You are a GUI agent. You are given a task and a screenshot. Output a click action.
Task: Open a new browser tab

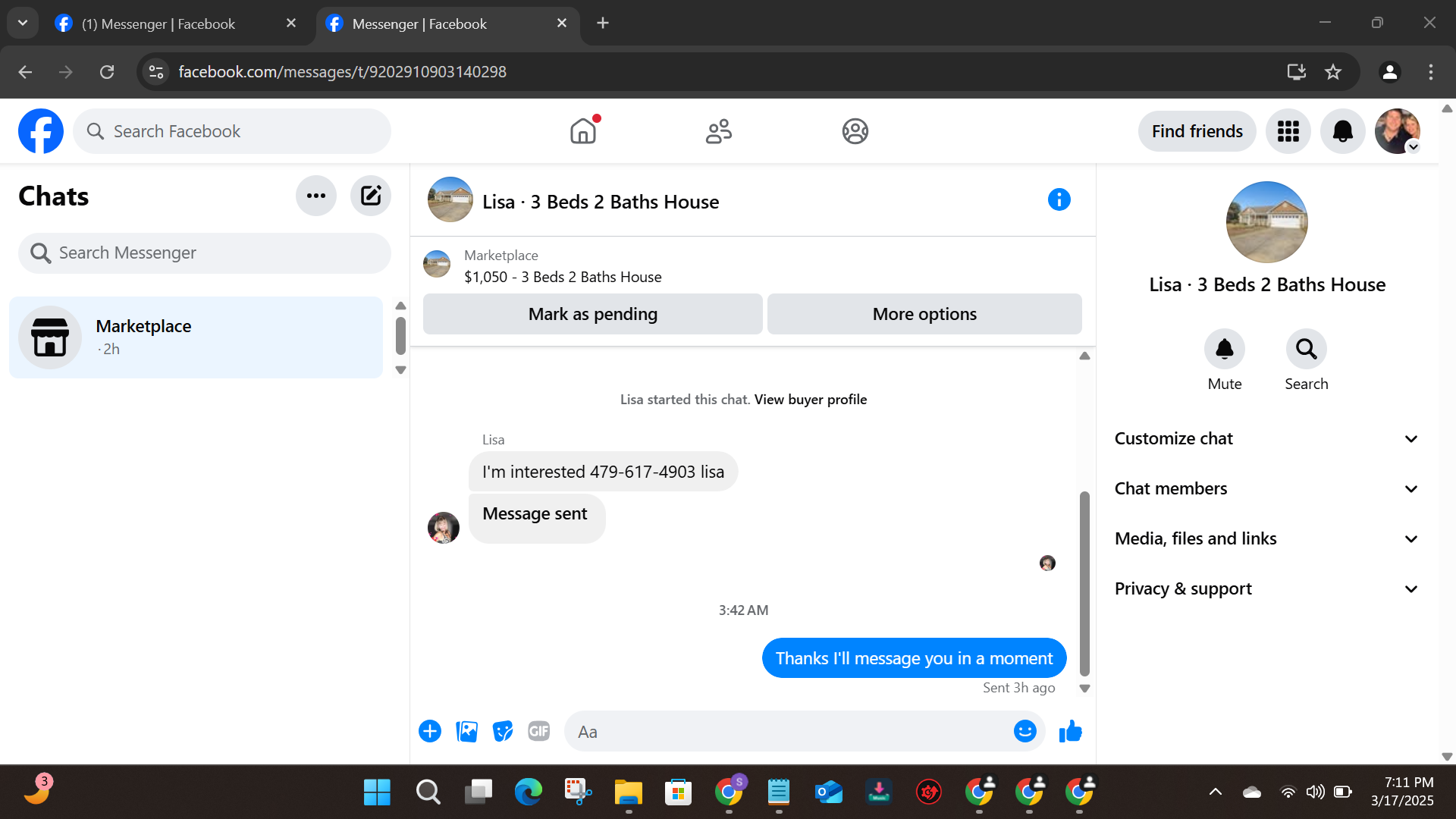[x=603, y=24]
